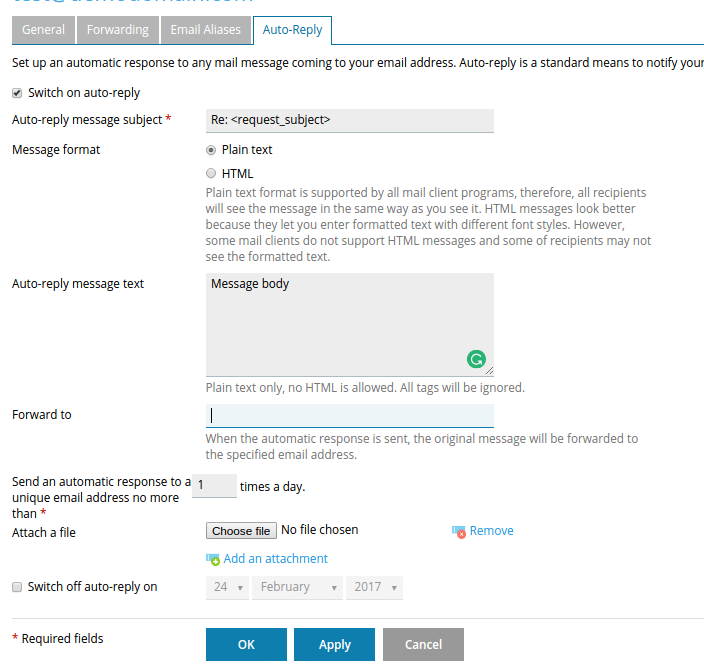Click the 'Switch on auto-reply' label

(84, 93)
